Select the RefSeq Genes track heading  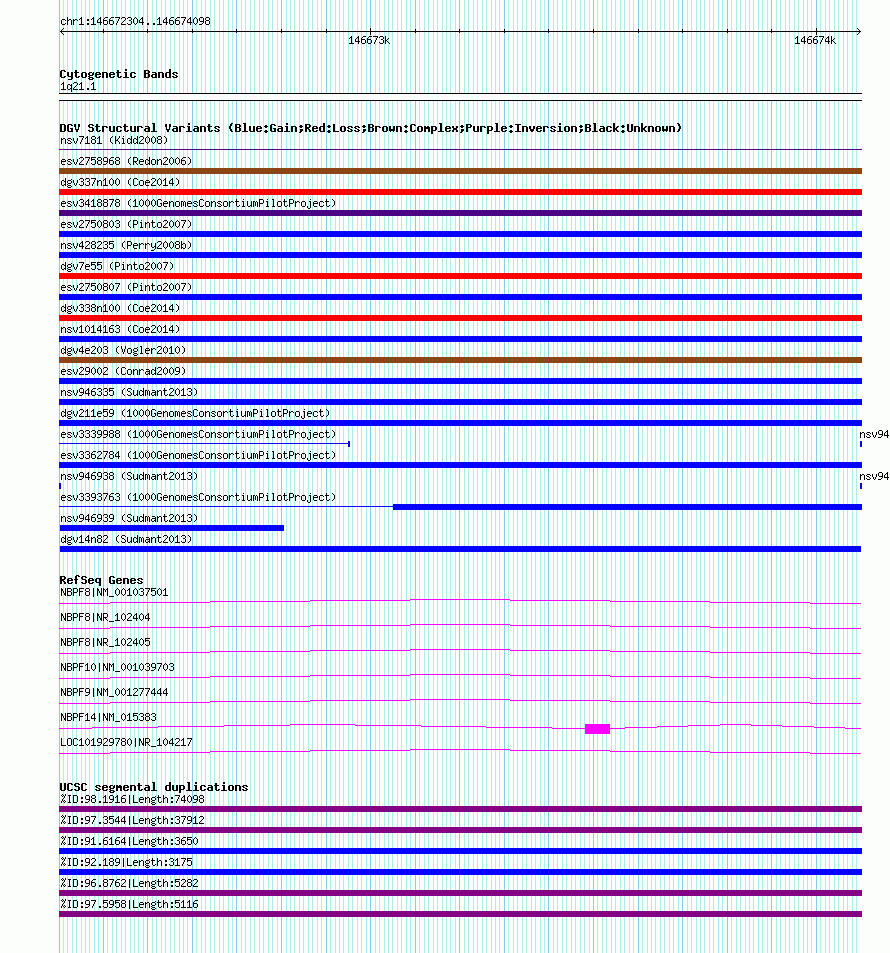click(102, 580)
